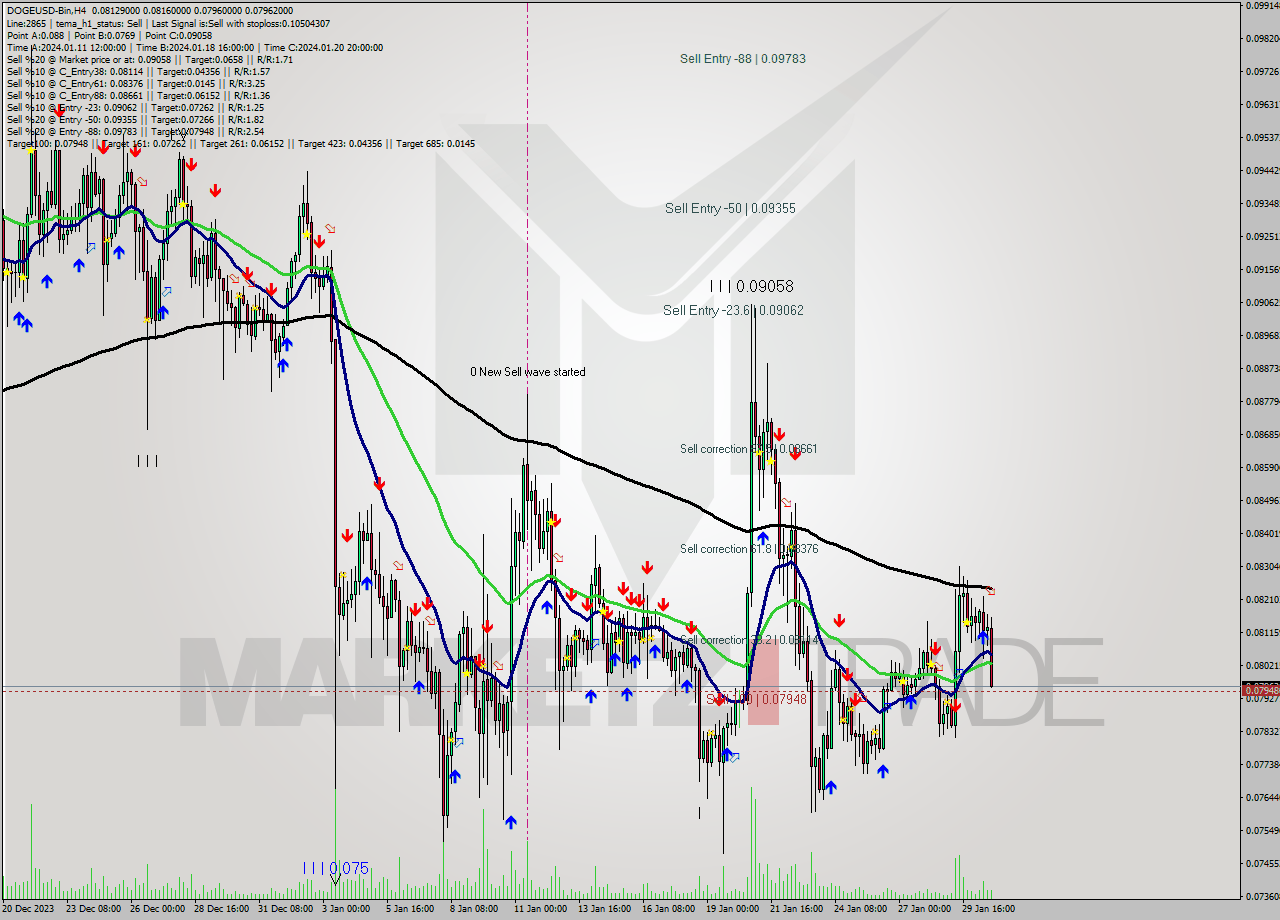Viewport: 1280px width, 920px height.
Task: Click price axis value 0.07644
Action: [1261, 797]
